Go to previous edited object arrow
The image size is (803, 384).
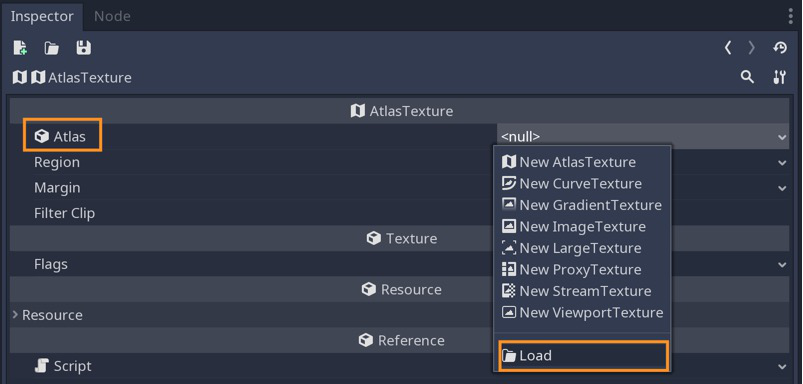click(x=728, y=48)
